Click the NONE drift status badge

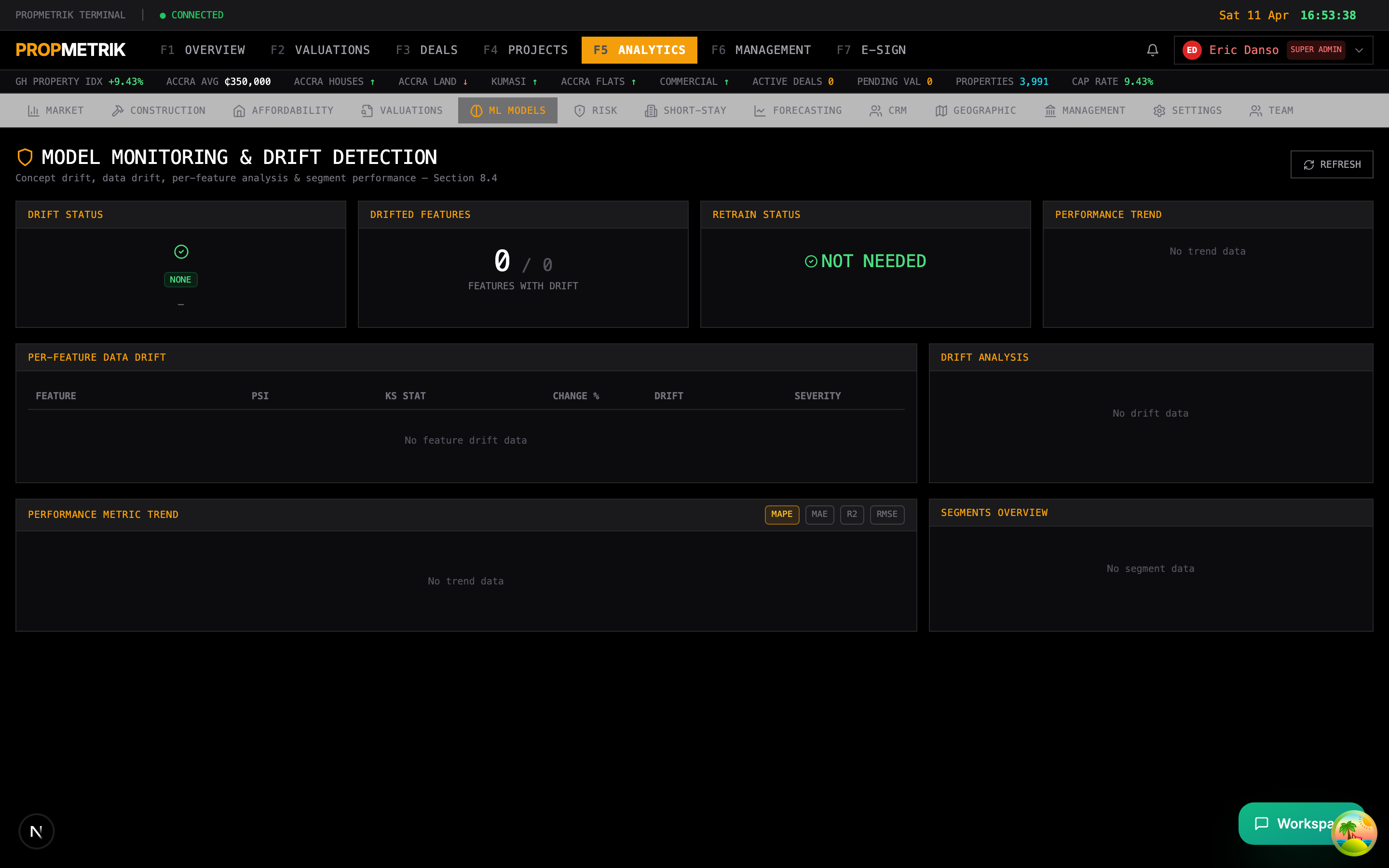click(x=180, y=280)
